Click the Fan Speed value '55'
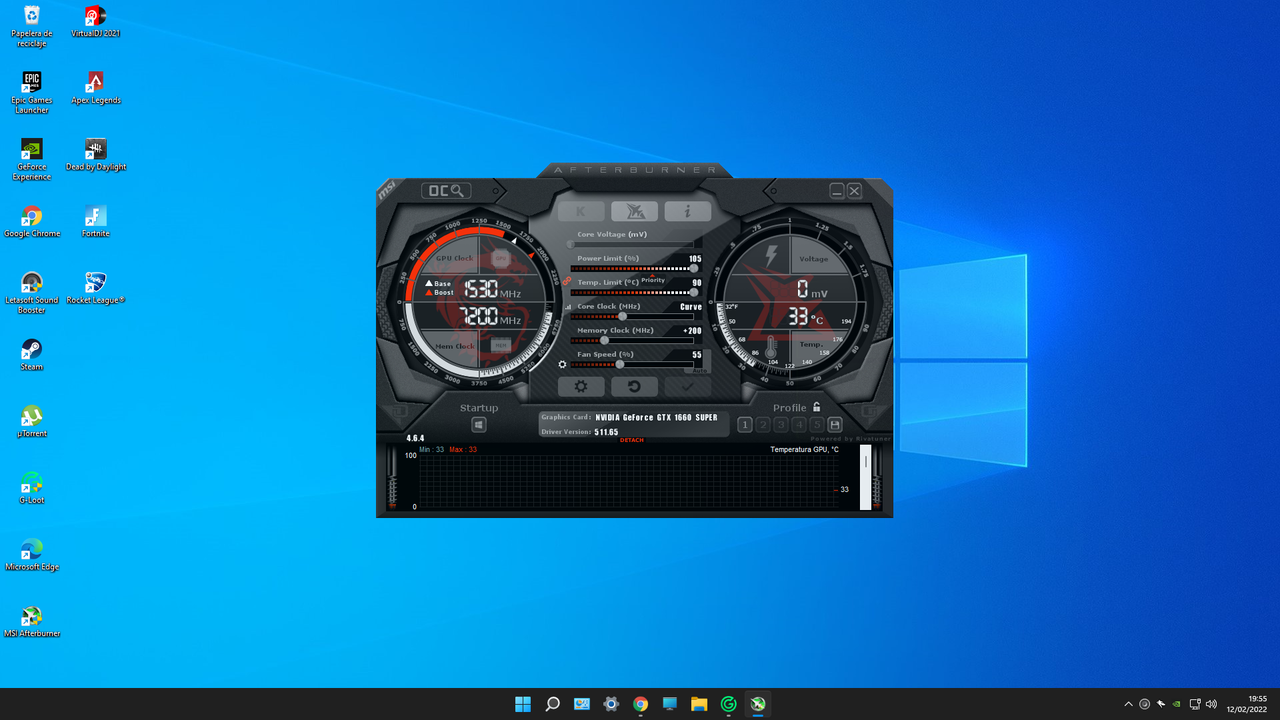The width and height of the screenshot is (1280, 720). point(697,355)
